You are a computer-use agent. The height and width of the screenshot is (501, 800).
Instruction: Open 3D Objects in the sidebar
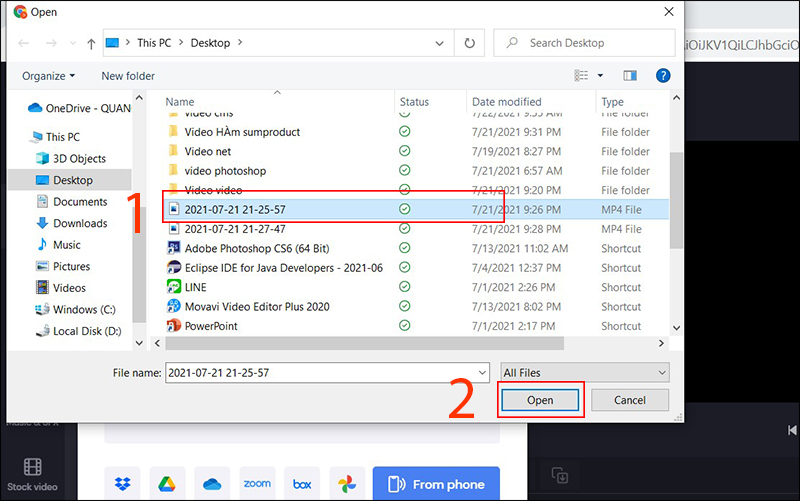coord(71,159)
